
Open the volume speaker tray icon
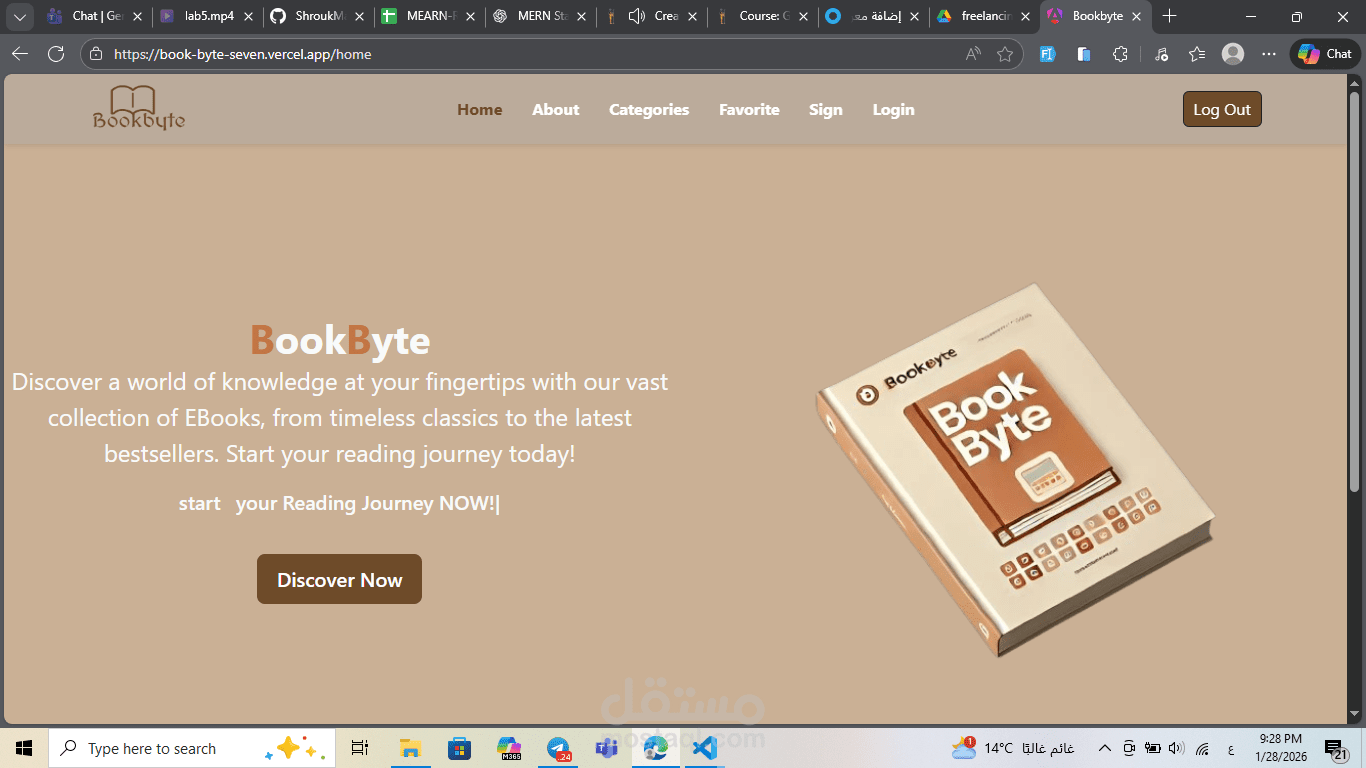[x=1176, y=748]
